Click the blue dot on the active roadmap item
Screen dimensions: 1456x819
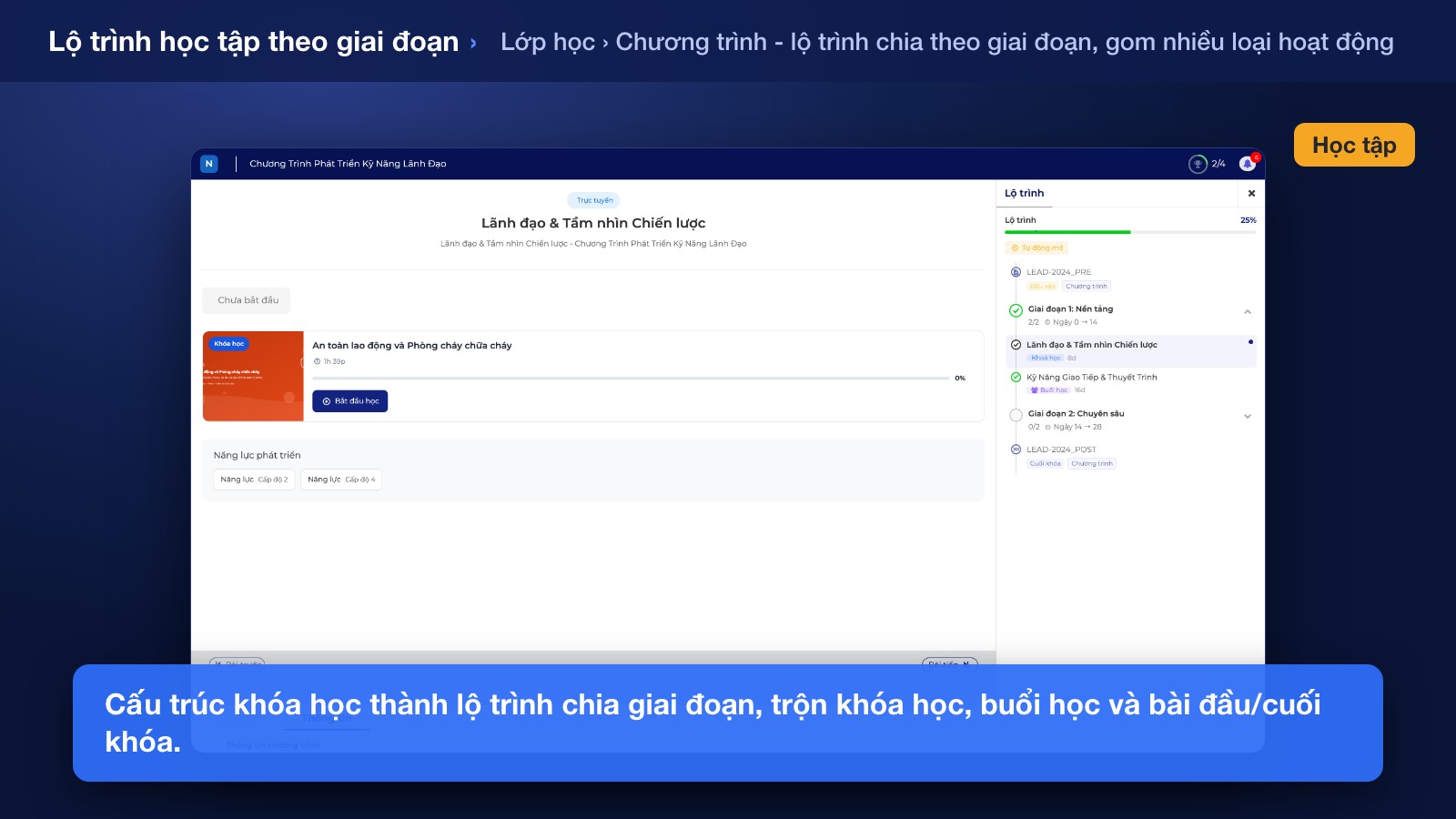pyautogui.click(x=1250, y=342)
